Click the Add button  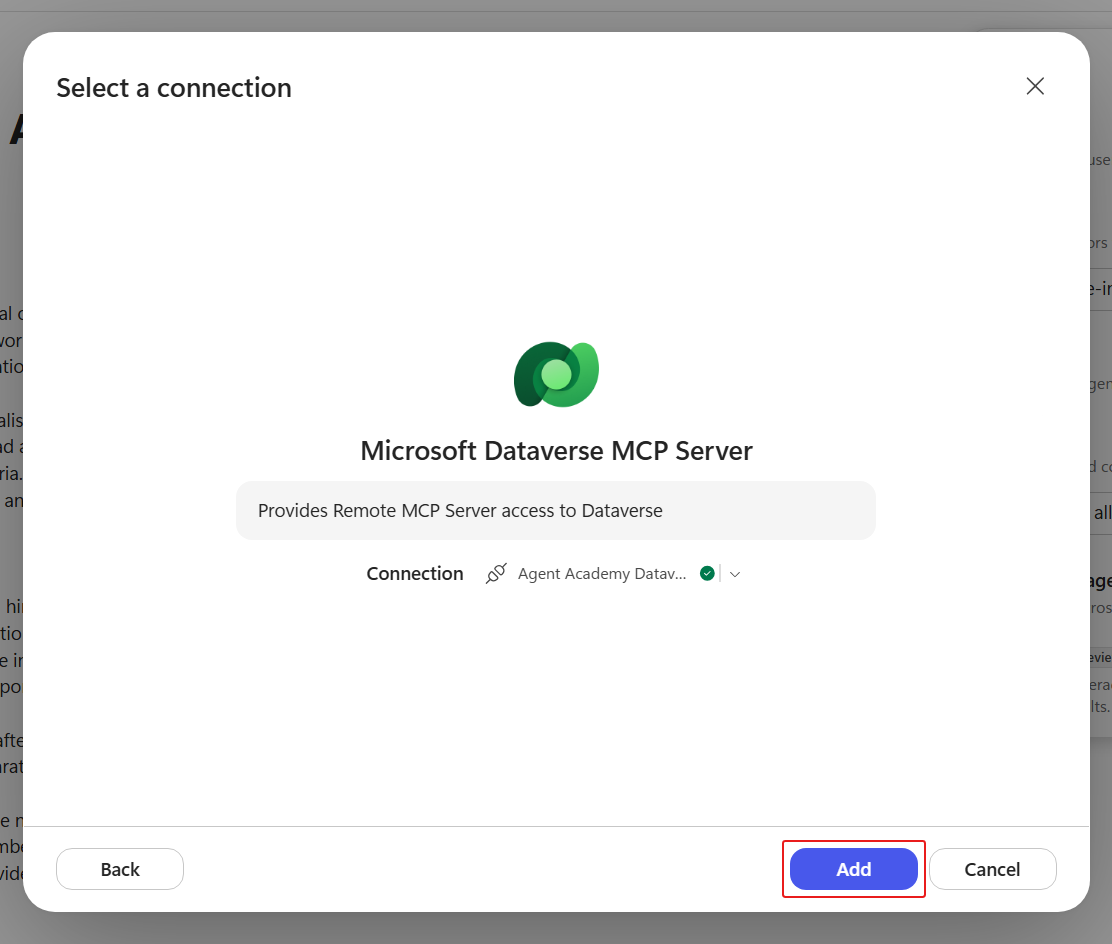click(853, 869)
